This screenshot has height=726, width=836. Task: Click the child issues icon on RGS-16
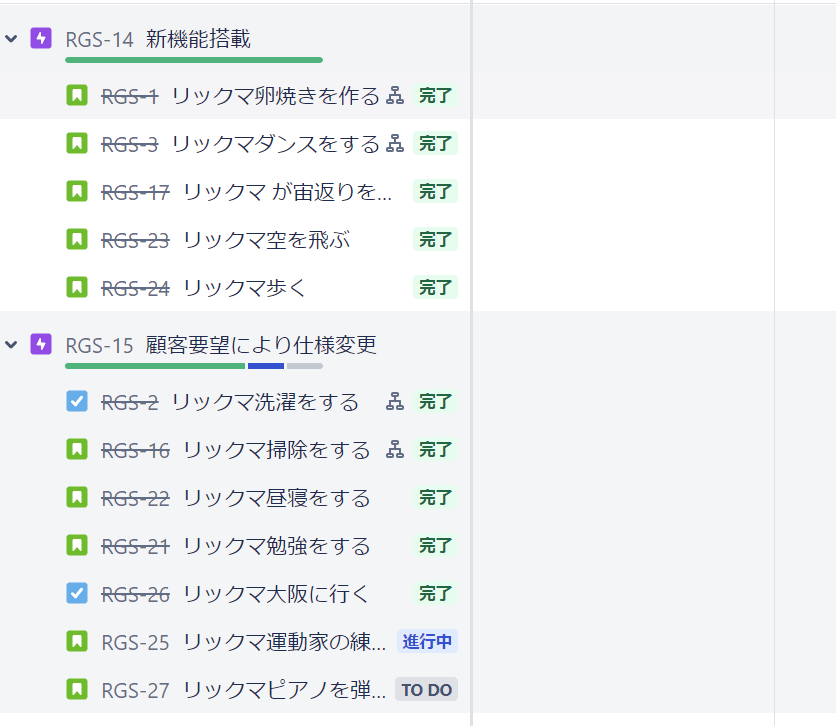click(395, 450)
